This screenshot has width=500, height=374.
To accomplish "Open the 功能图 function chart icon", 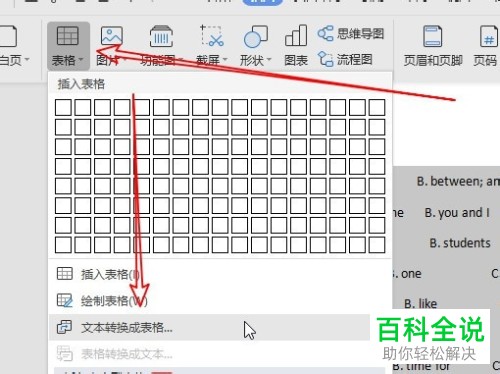I will [x=161, y=36].
